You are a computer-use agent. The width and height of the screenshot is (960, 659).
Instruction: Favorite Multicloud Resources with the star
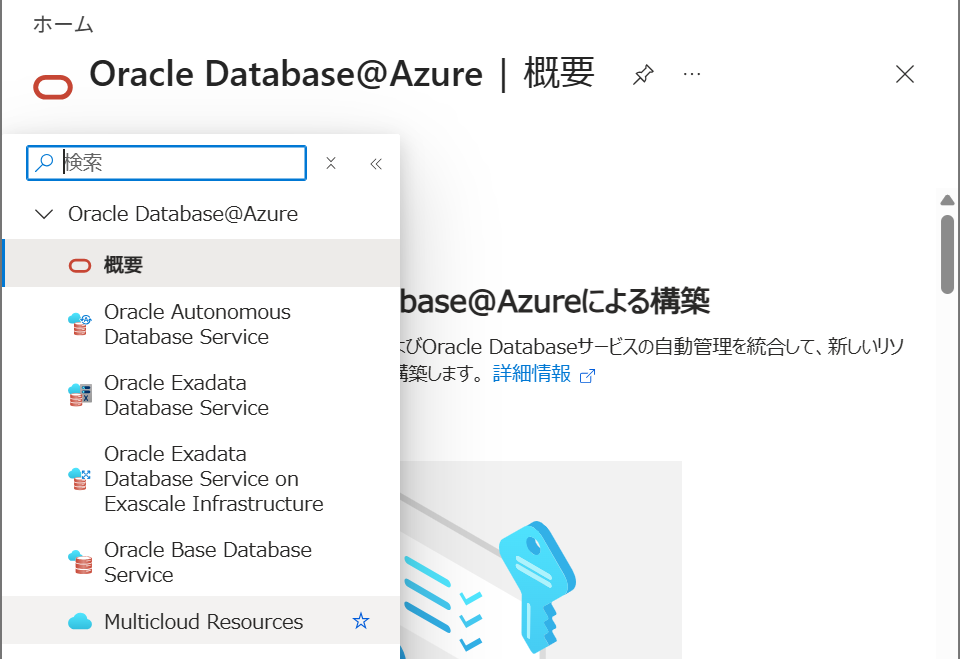(361, 621)
